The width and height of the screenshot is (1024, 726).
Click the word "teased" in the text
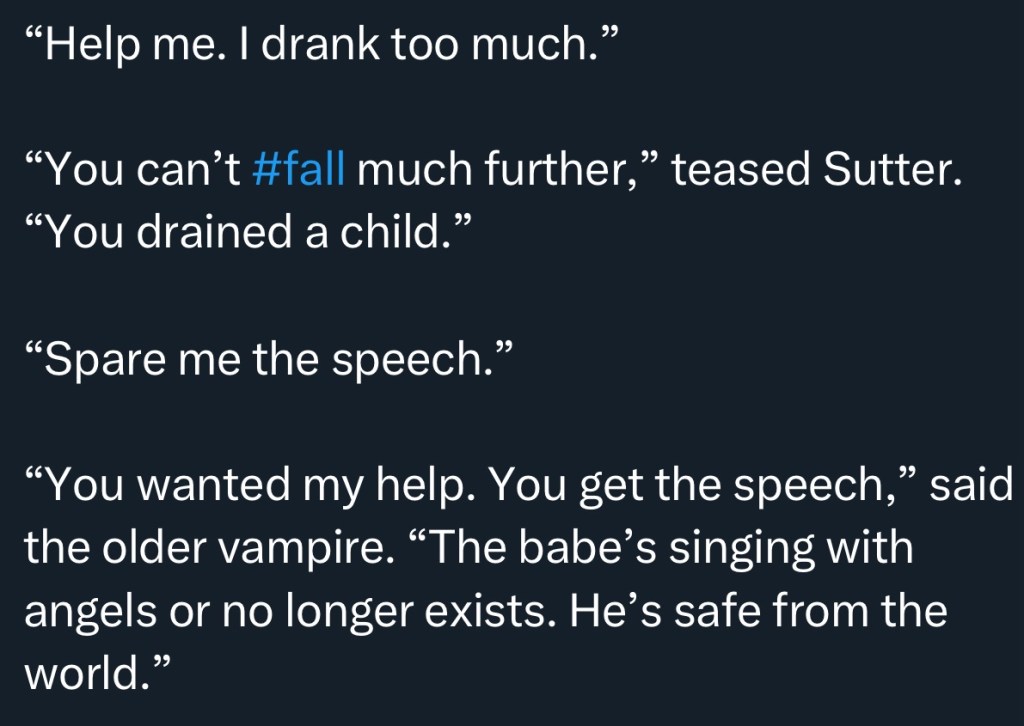tap(740, 172)
